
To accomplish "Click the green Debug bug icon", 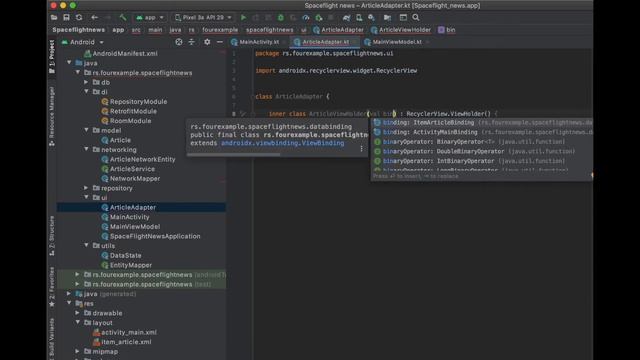I will 280,18.
